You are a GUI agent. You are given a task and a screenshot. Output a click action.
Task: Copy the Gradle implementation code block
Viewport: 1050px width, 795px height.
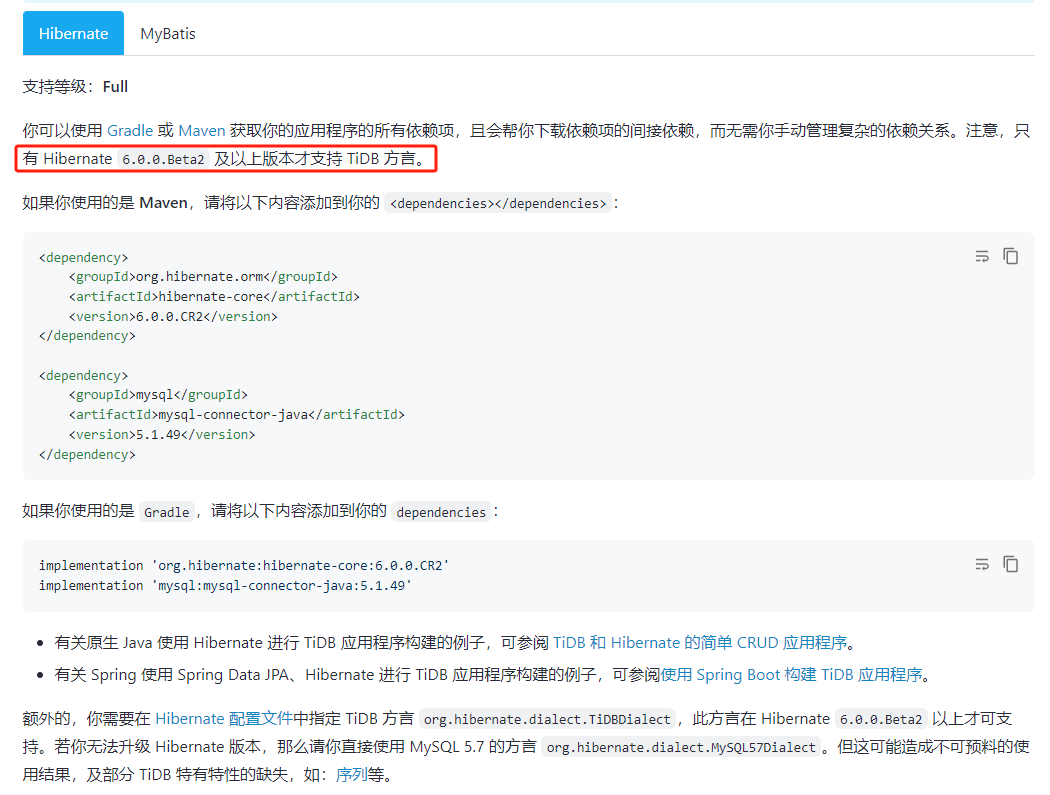(1010, 564)
